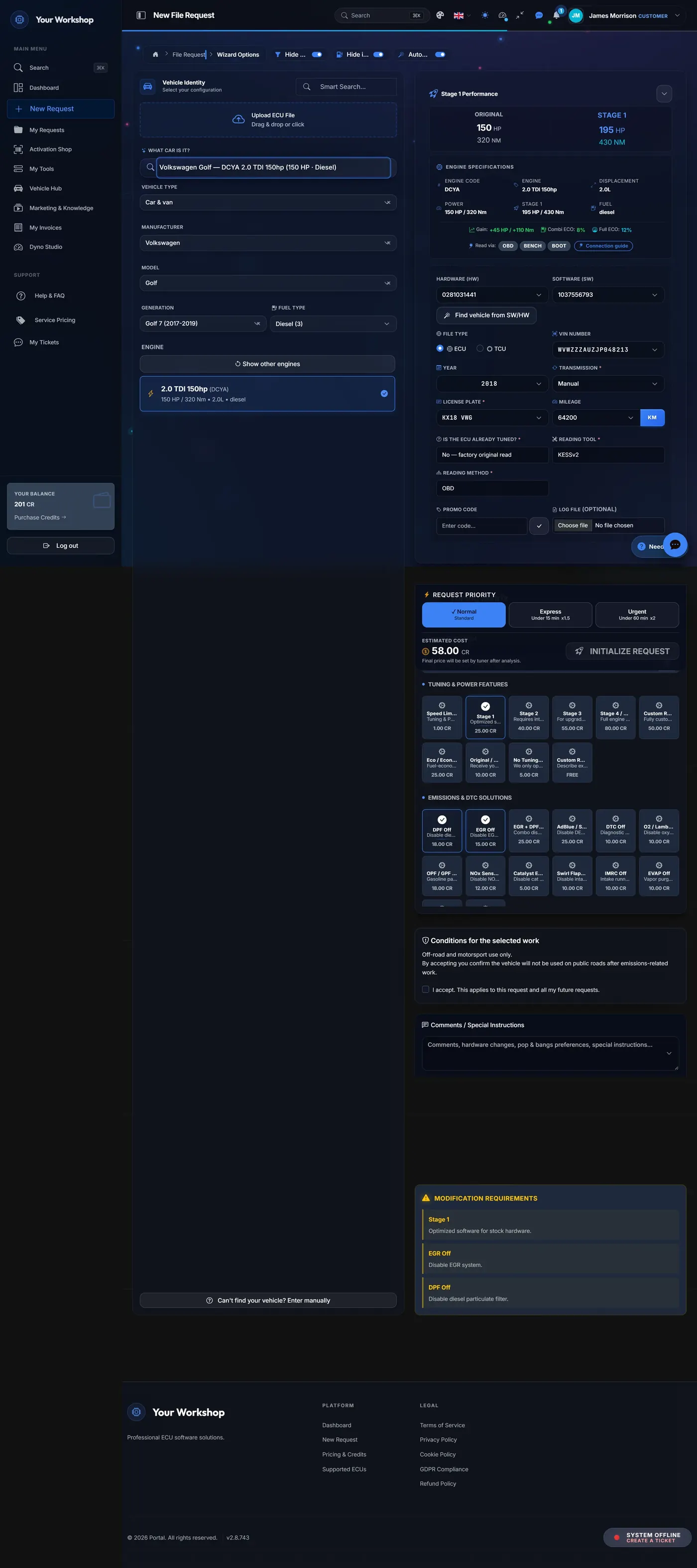Expand the Transmission dropdown showing Manual

click(x=608, y=383)
